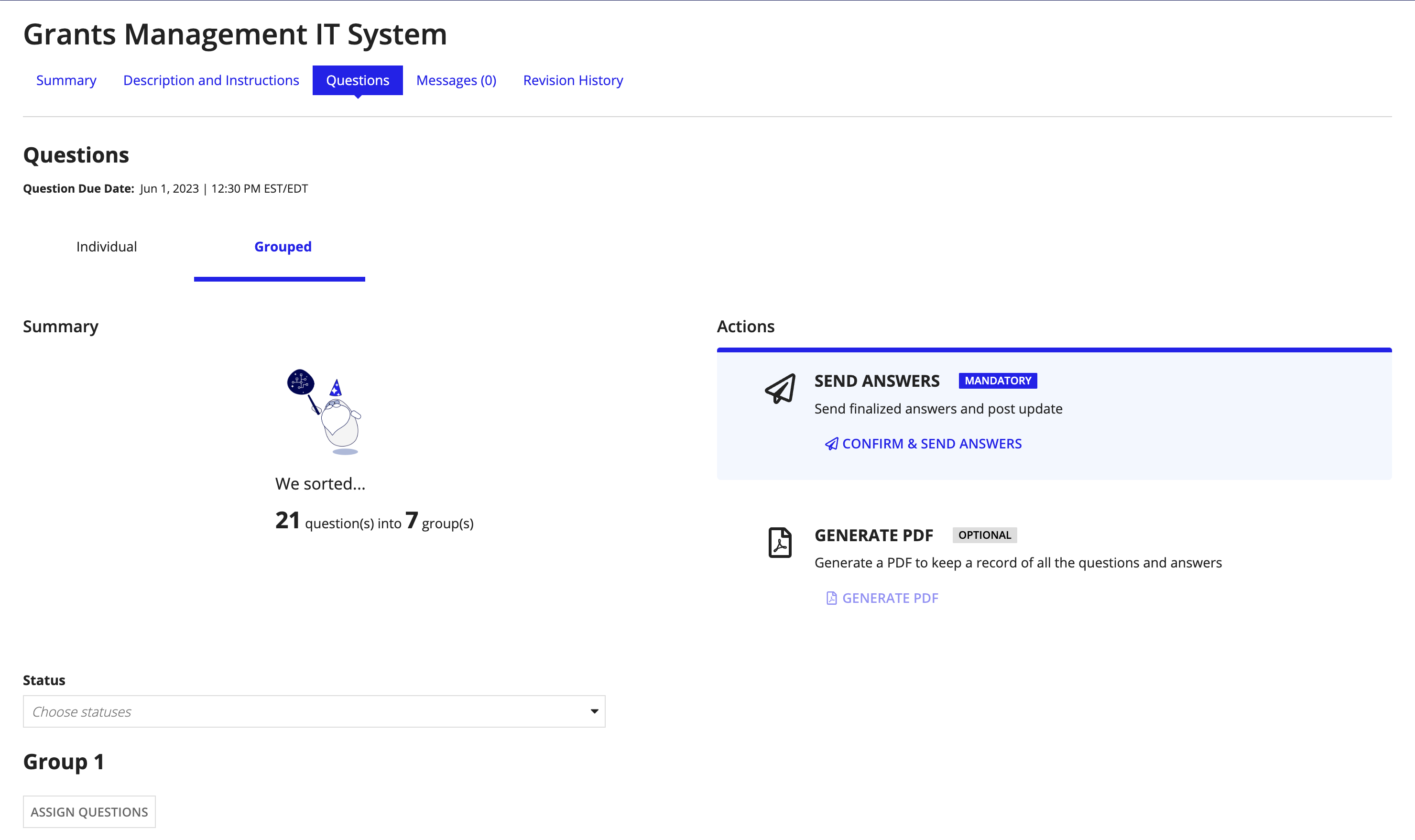Select statuses from the dropdown
Screen dimensions: 1415x840
(x=314, y=711)
